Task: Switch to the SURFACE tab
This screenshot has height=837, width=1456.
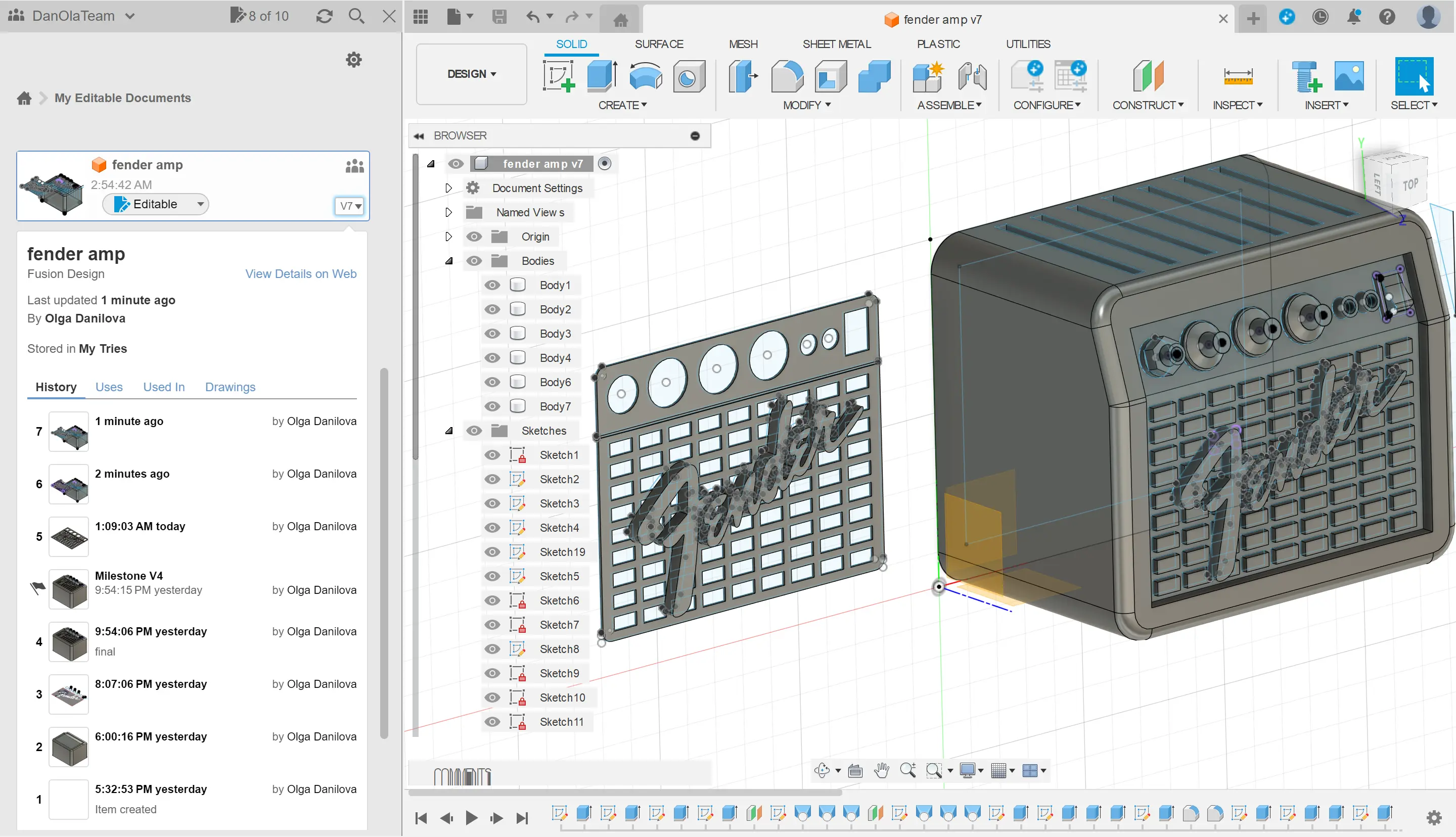Action: [x=659, y=44]
